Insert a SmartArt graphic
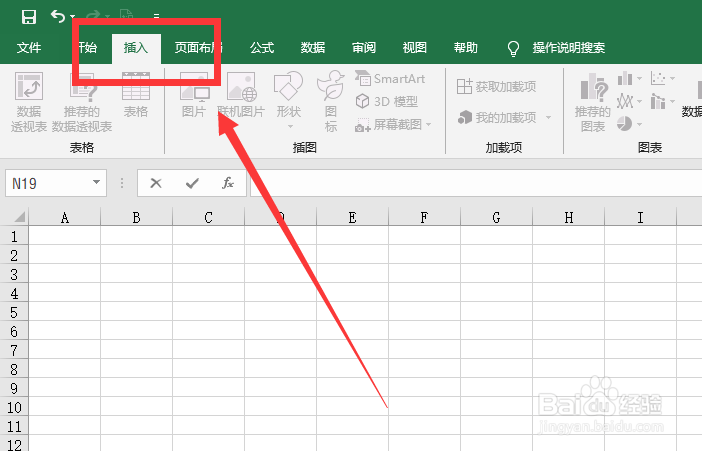Viewport: 702px width, 451px height. (x=390, y=79)
